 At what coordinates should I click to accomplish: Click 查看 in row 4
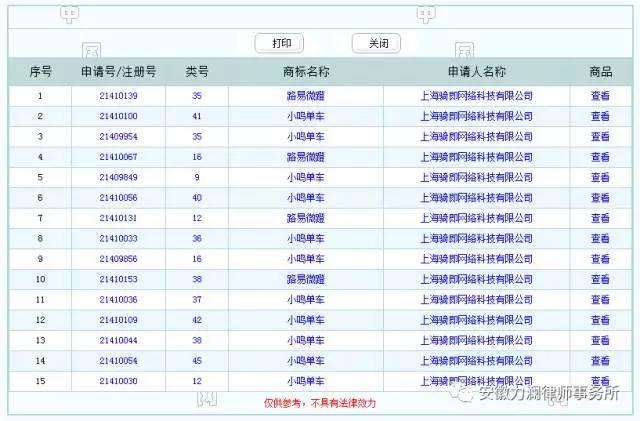click(600, 157)
